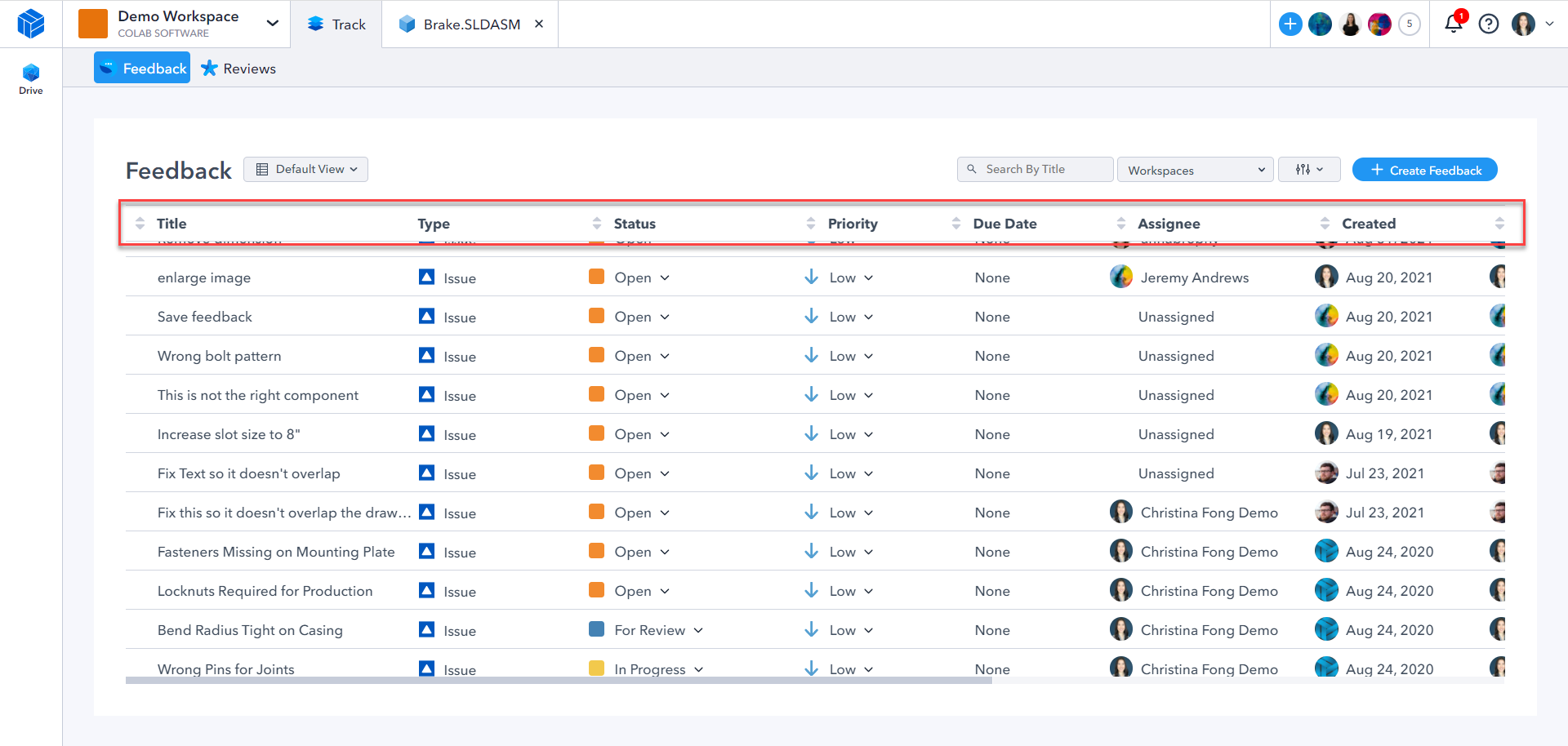Expand the Default View dropdown
The image size is (1568, 746).
coord(306,170)
